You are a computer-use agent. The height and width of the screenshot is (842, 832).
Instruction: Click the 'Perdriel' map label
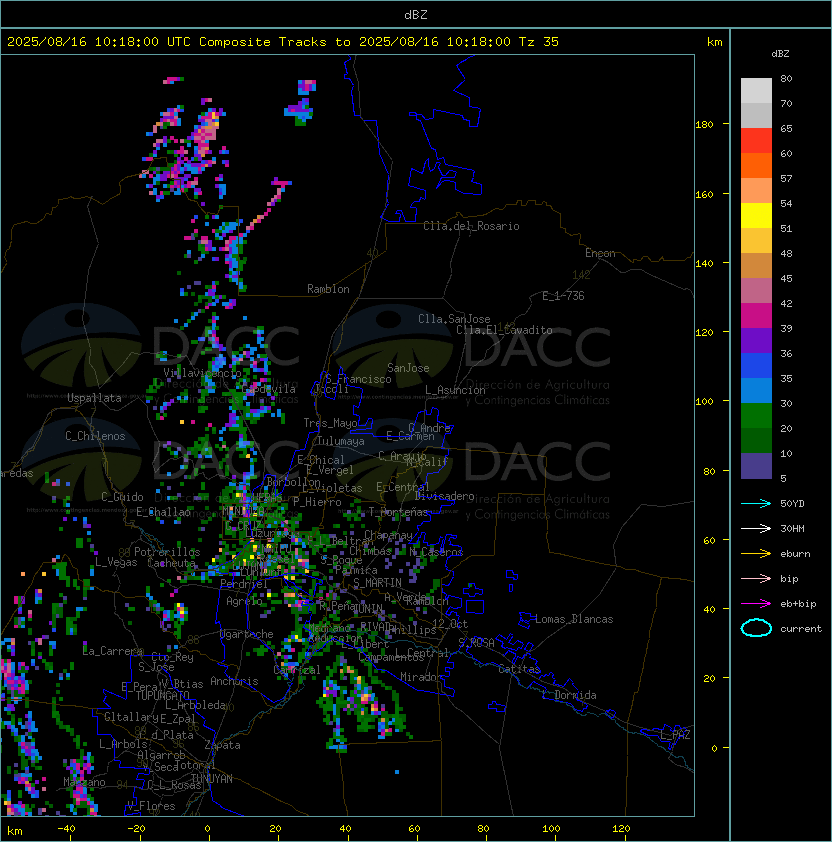click(243, 584)
